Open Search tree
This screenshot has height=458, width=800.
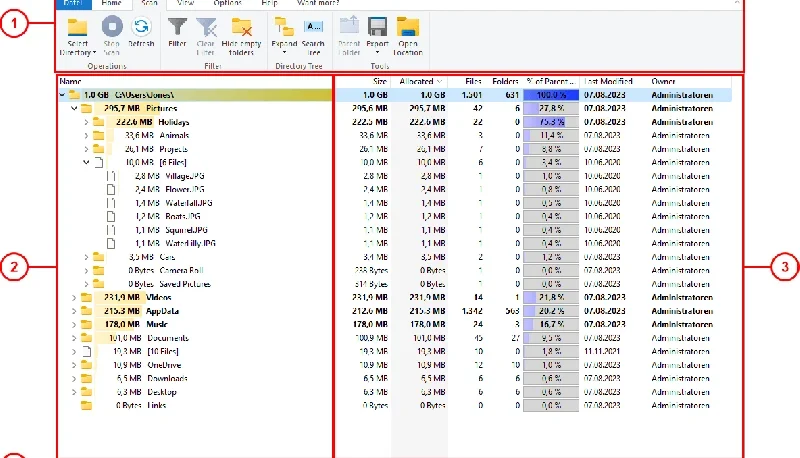point(313,36)
